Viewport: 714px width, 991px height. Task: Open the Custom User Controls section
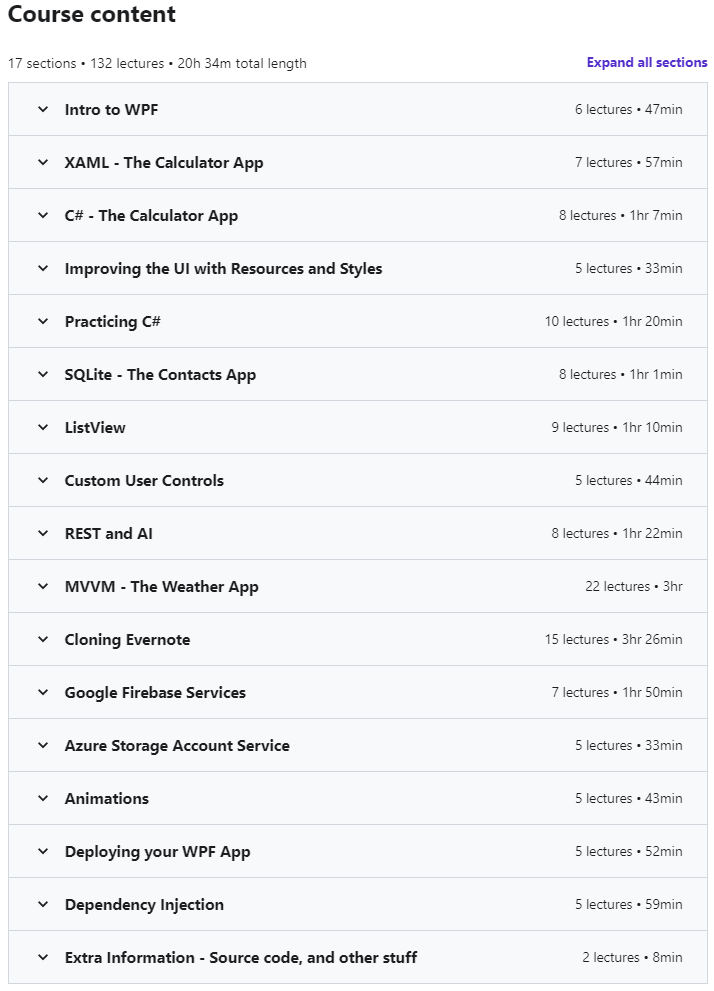[x=144, y=480]
